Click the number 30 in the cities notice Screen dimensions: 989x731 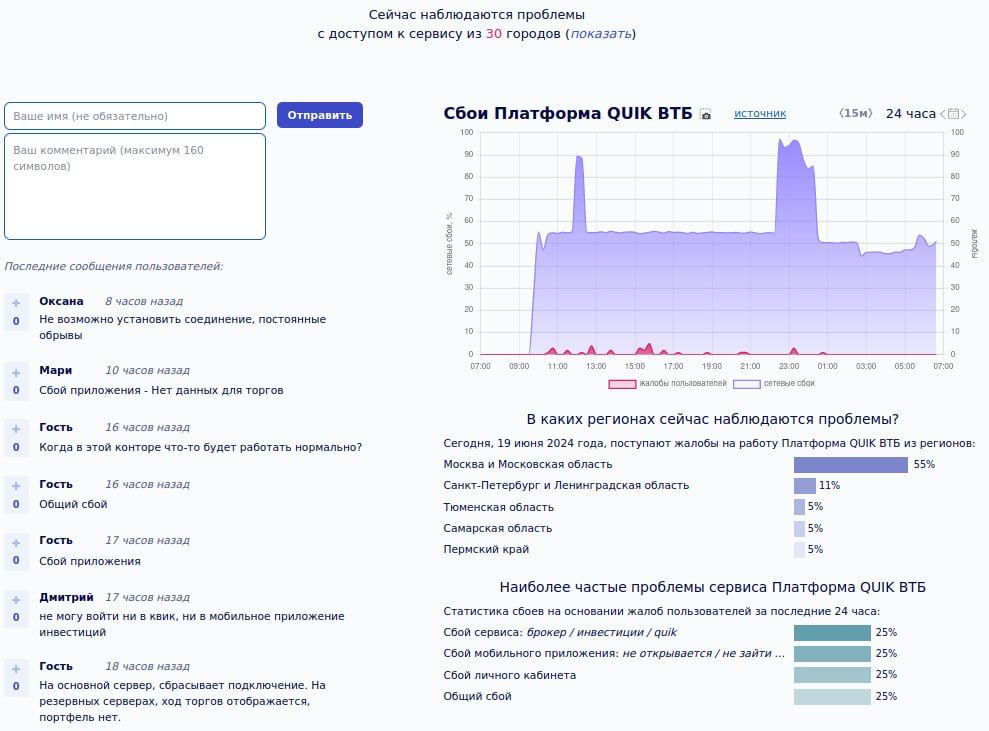494,33
